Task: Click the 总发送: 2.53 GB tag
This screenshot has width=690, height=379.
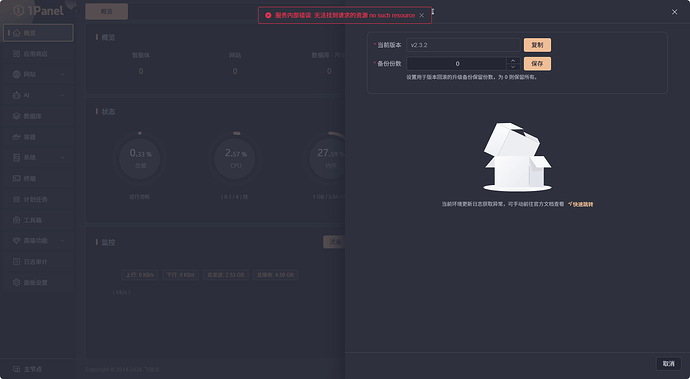Action: point(226,275)
